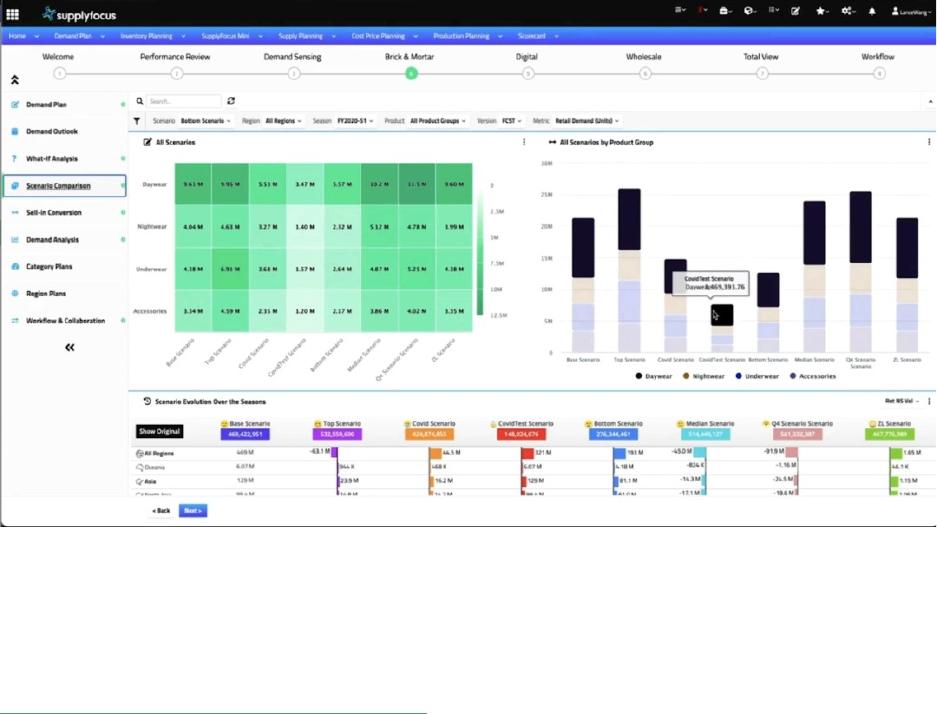This screenshot has height=714, width=937.
Task: Open Cost Price Planning menu in navigation bar
Action: coord(384,36)
